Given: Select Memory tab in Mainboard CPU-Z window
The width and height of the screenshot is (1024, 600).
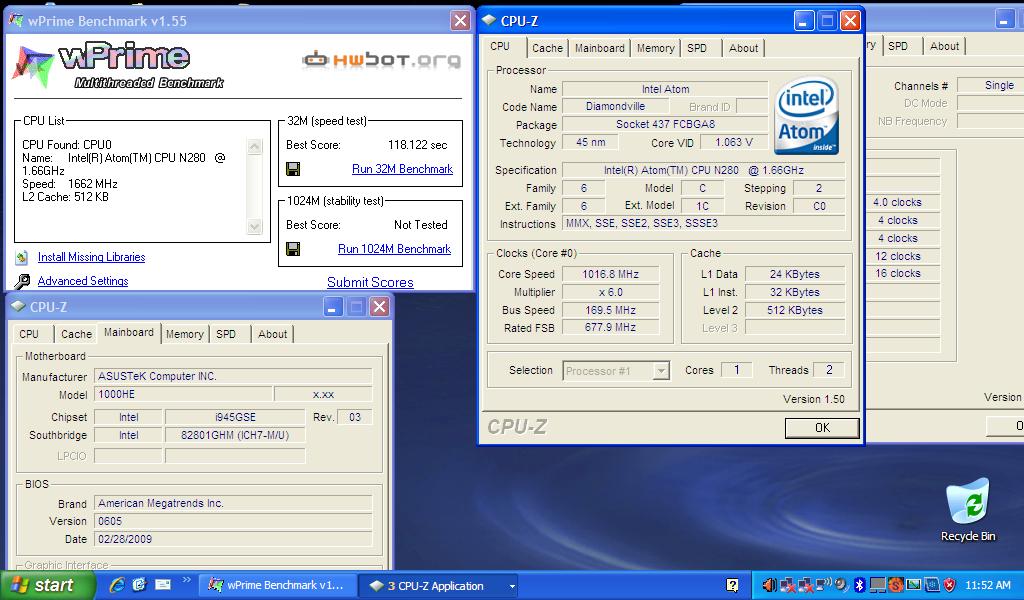Looking at the screenshot, I should (x=185, y=334).
